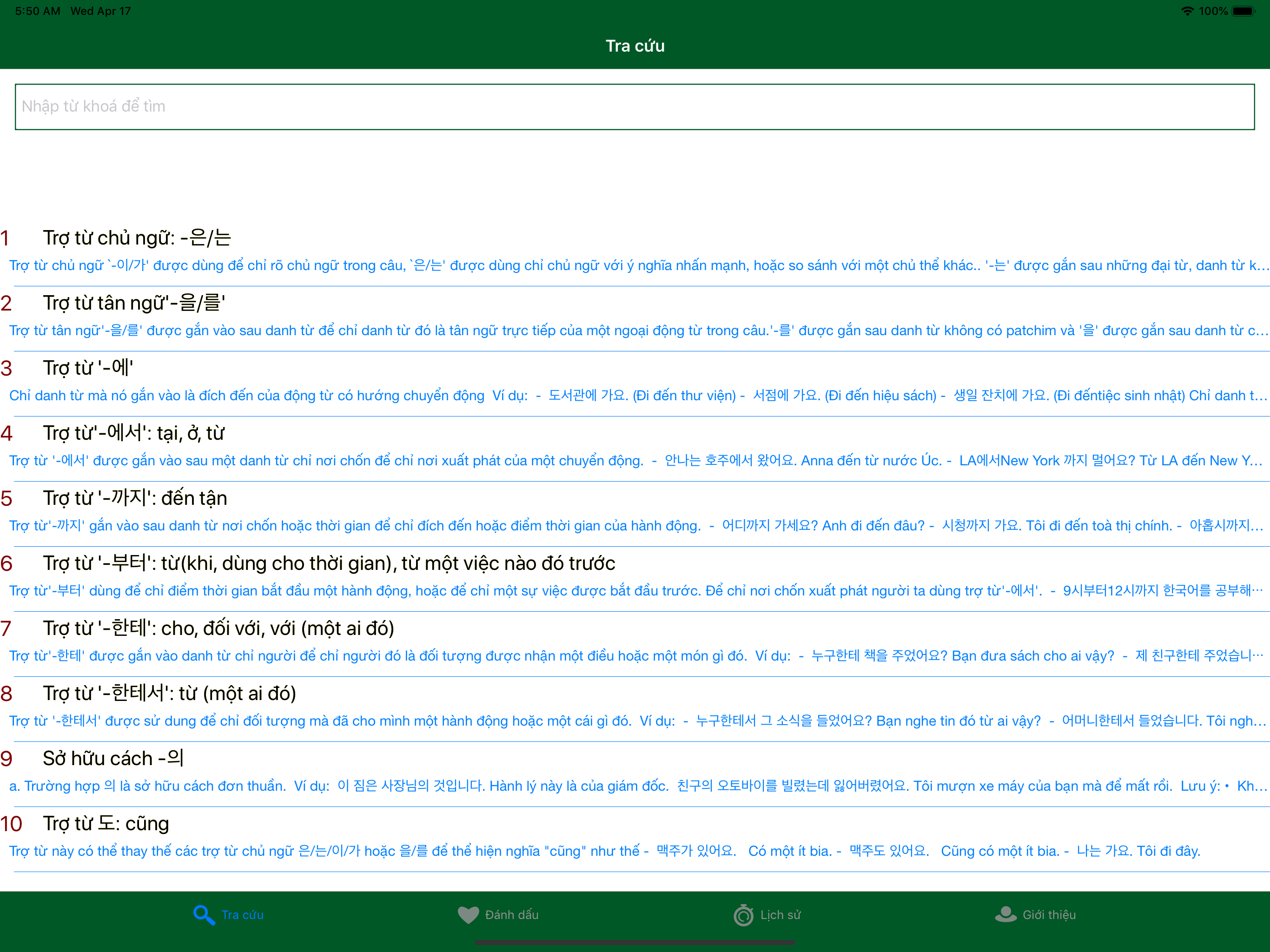The image size is (1270, 952).
Task: Switch to the Tra cứu tab label
Action: [x=242, y=915]
